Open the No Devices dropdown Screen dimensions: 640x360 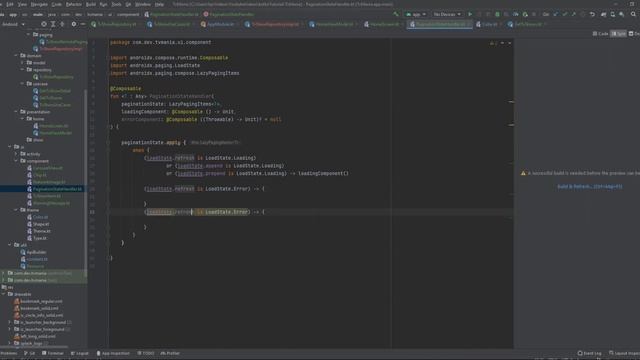pos(447,14)
